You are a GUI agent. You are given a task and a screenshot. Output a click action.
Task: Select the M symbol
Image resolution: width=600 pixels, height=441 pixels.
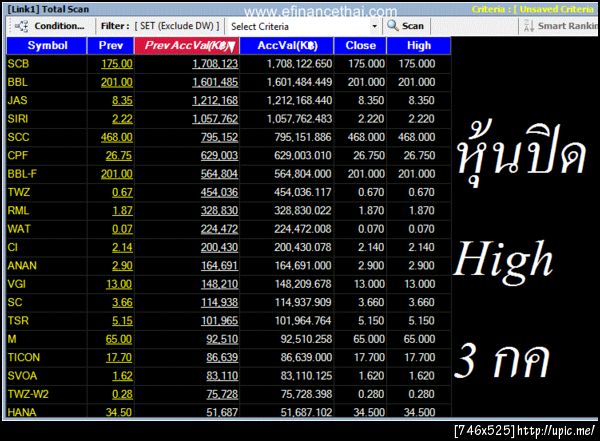point(12,339)
